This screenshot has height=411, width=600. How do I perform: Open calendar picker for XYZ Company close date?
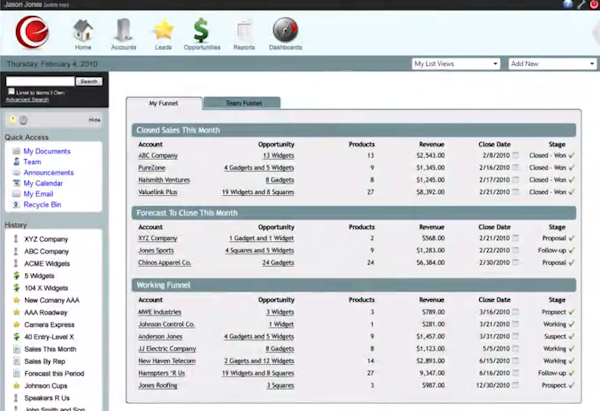click(x=515, y=238)
